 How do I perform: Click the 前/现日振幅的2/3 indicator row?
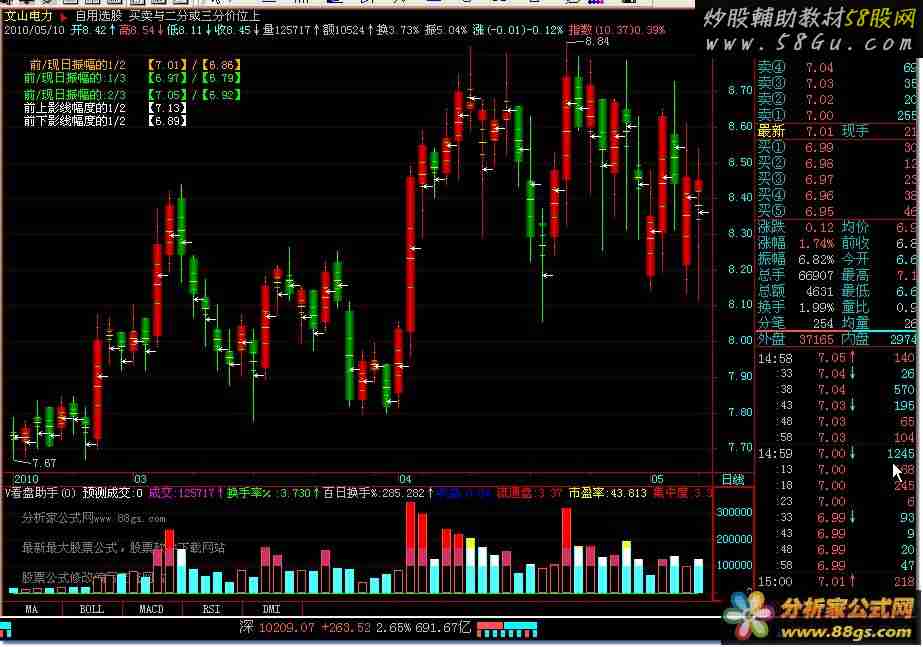(132, 94)
